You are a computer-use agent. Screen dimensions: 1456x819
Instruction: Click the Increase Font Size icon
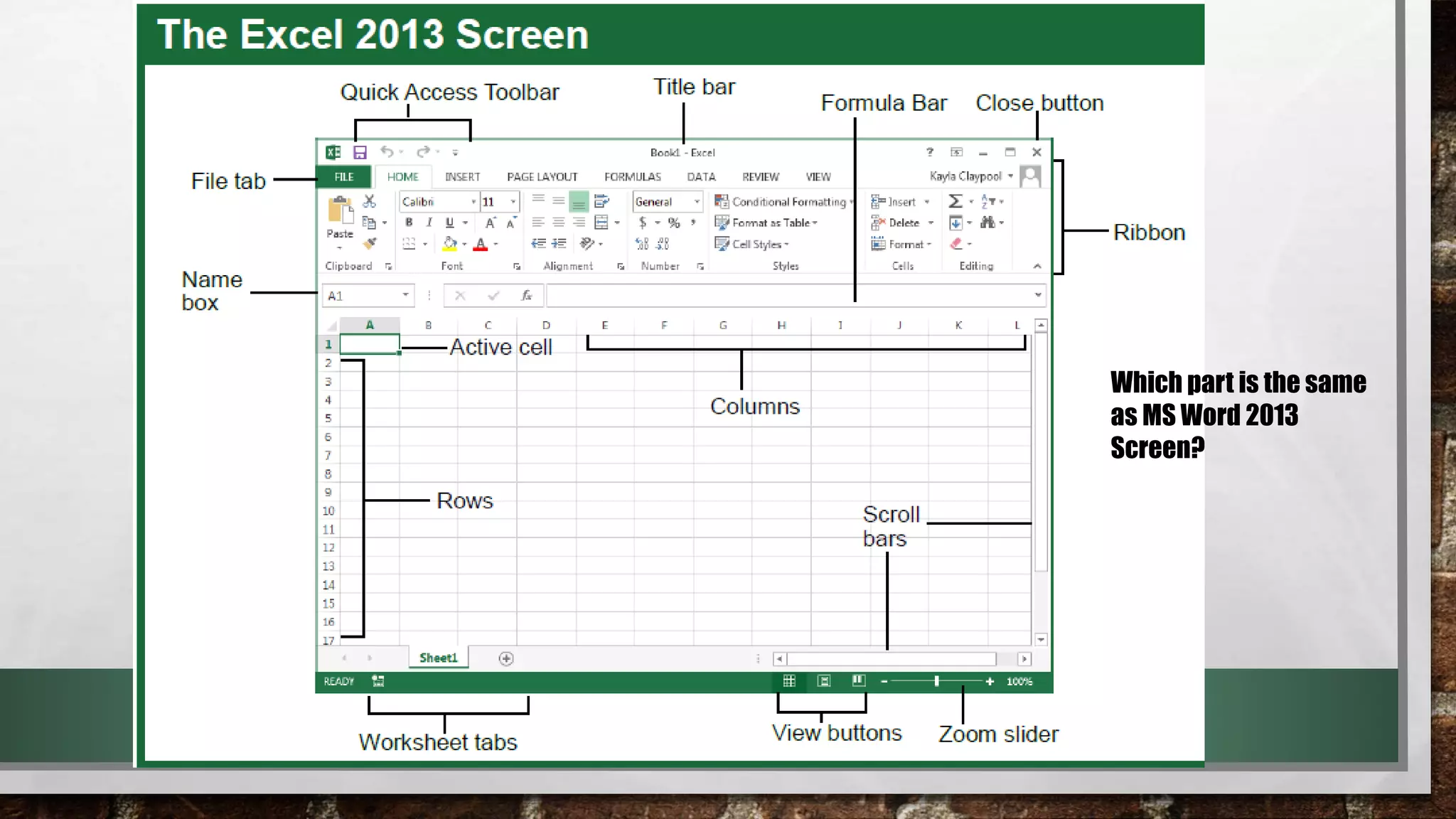point(490,223)
